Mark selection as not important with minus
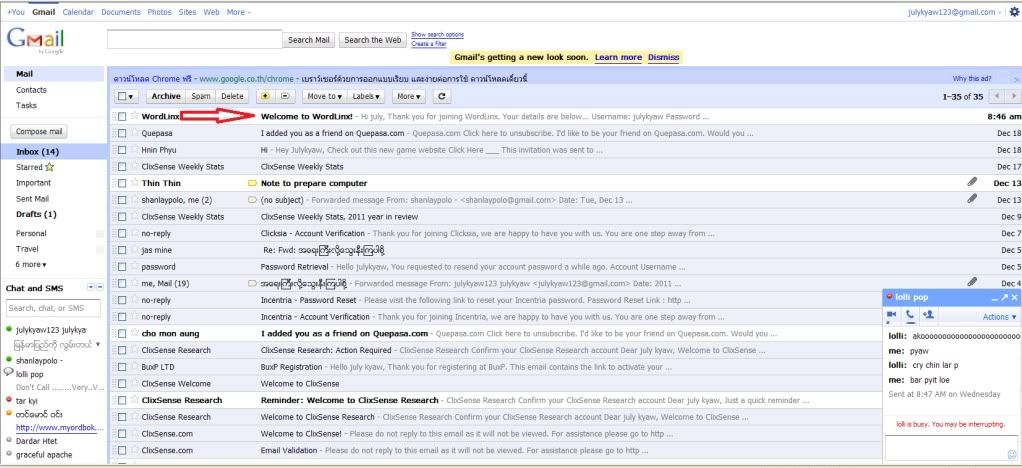Screen dimensions: 1022x468 (x=285, y=96)
